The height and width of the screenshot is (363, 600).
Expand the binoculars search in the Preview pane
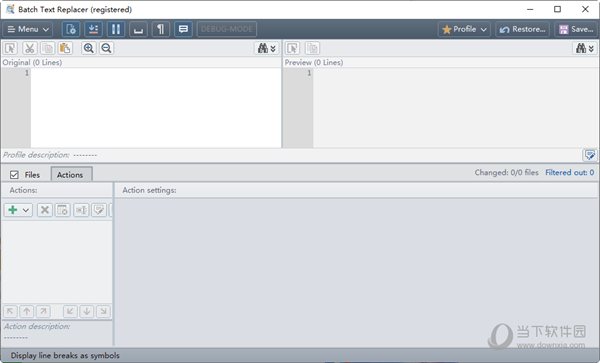pos(585,48)
